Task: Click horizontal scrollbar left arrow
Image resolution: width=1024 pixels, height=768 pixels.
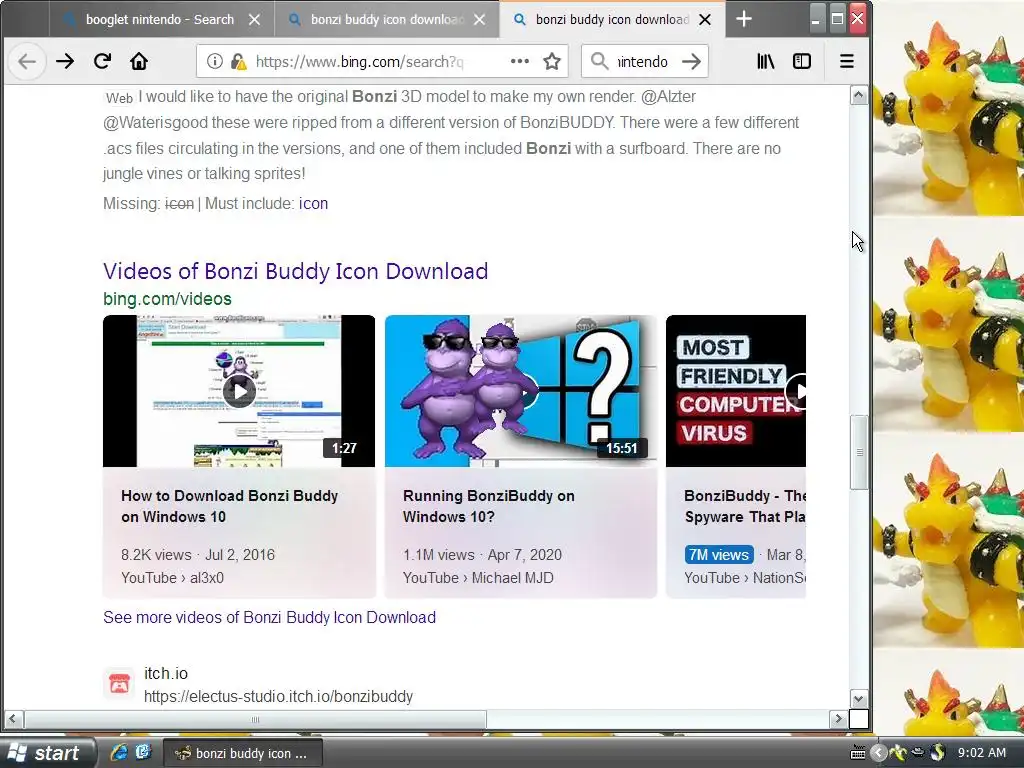Action: point(13,719)
